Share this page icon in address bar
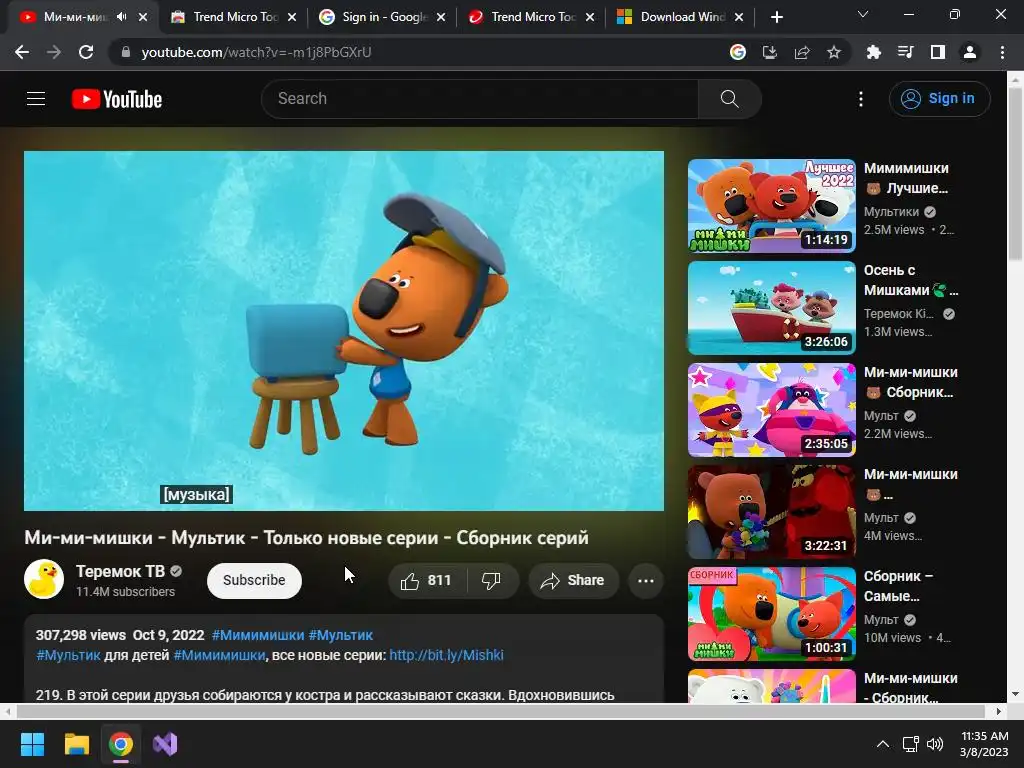The height and width of the screenshot is (768, 1024). (x=802, y=52)
